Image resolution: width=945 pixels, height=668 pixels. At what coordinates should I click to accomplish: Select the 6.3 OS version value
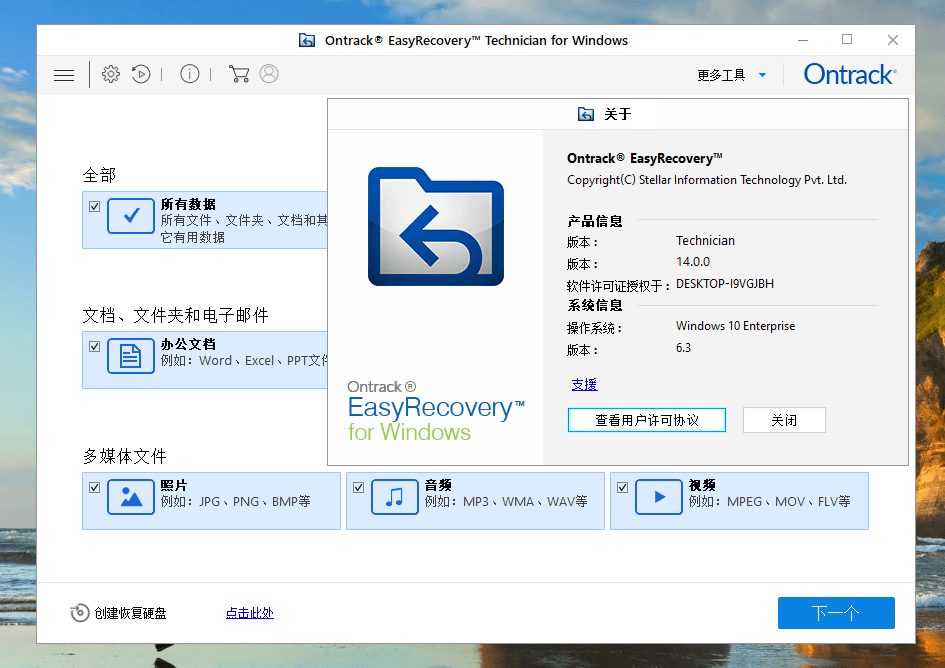(x=683, y=348)
